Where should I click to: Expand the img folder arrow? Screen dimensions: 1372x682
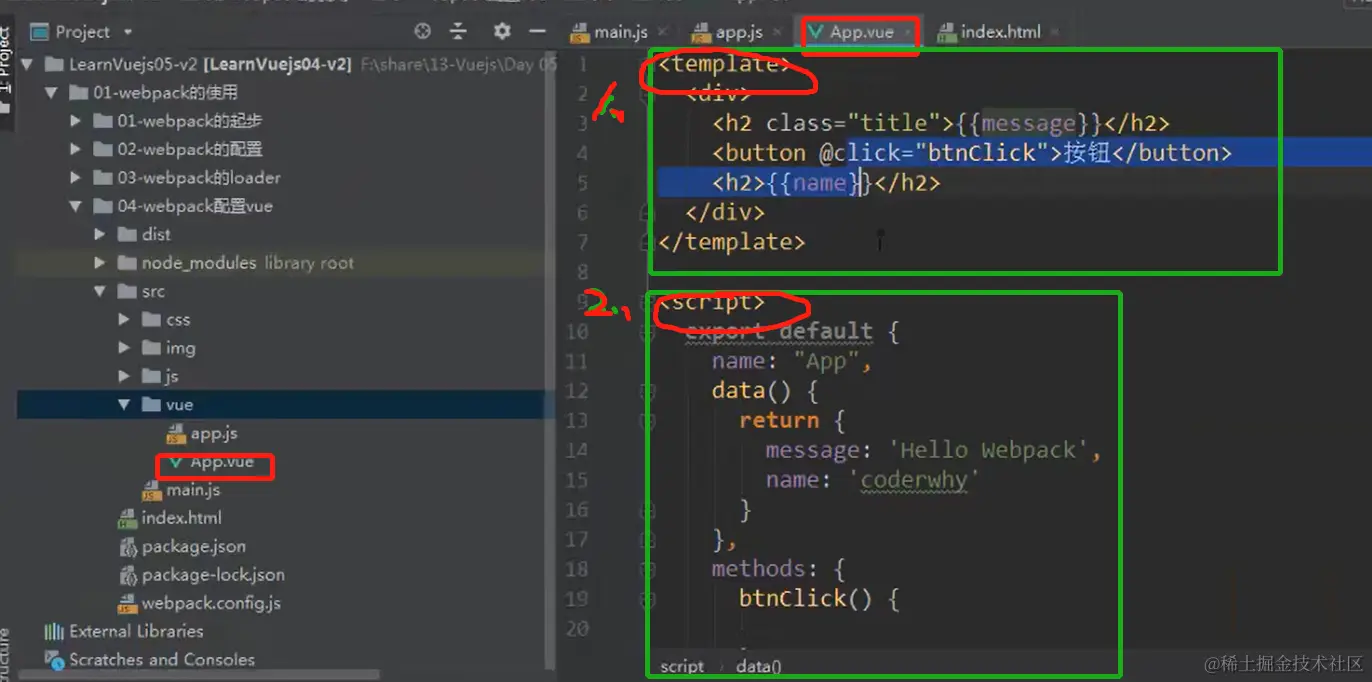(x=124, y=348)
